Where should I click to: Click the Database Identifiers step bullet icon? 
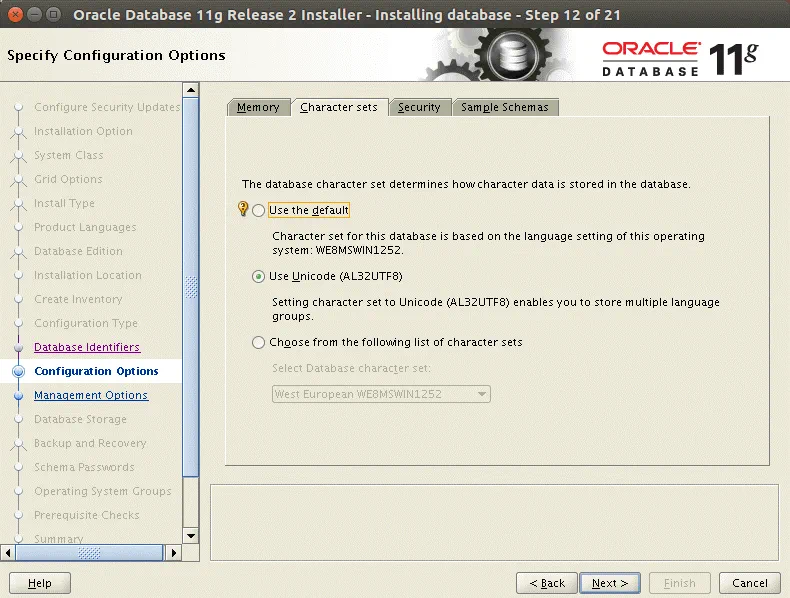[x=17, y=347]
